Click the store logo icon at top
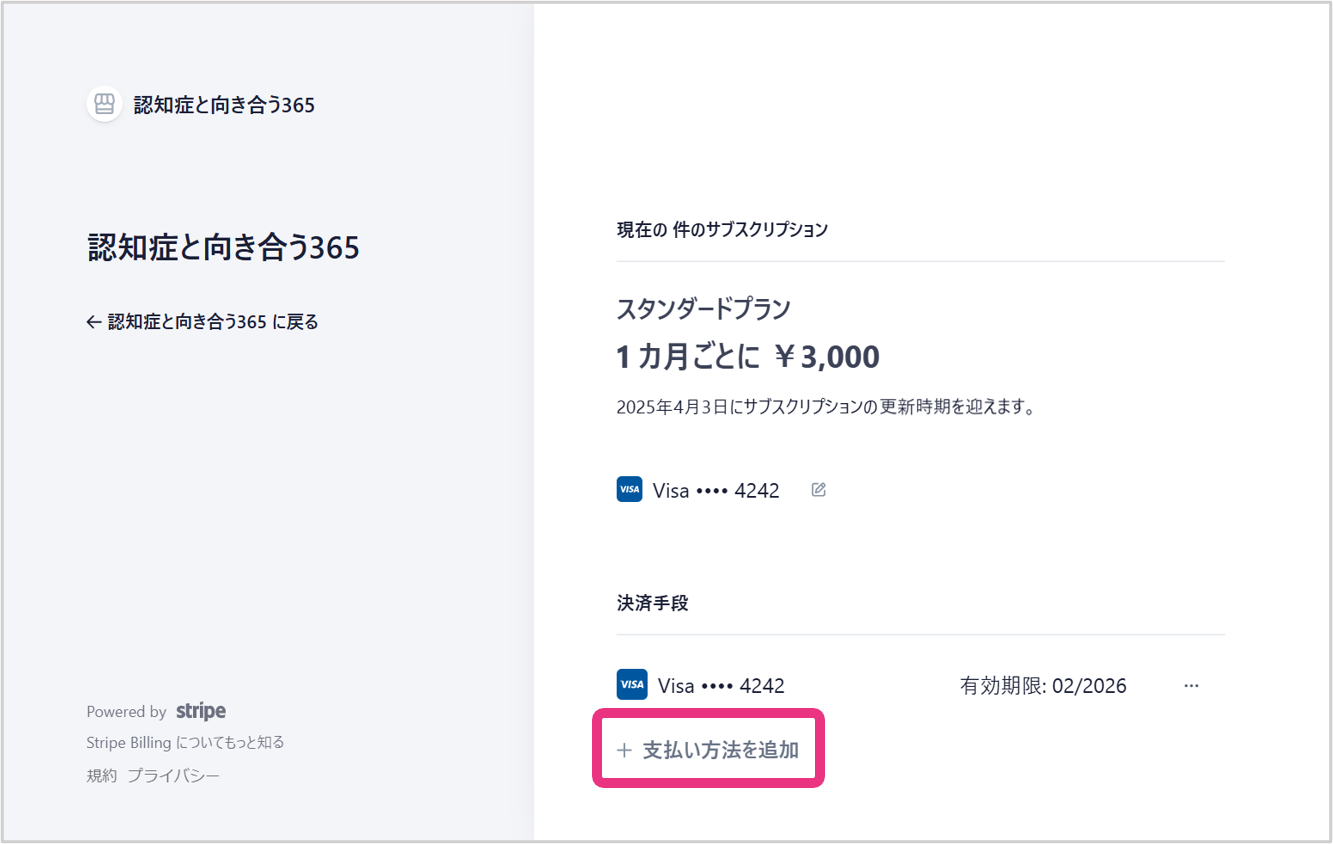Image resolution: width=1333 pixels, height=844 pixels. click(x=104, y=104)
